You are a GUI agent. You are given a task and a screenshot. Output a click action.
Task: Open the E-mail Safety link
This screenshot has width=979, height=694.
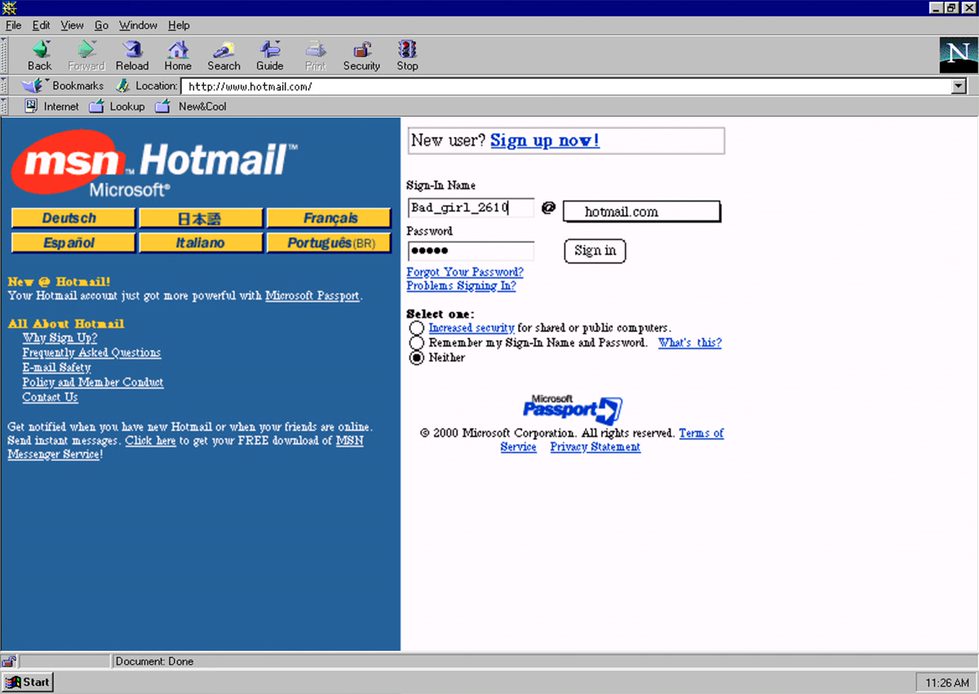[57, 368]
